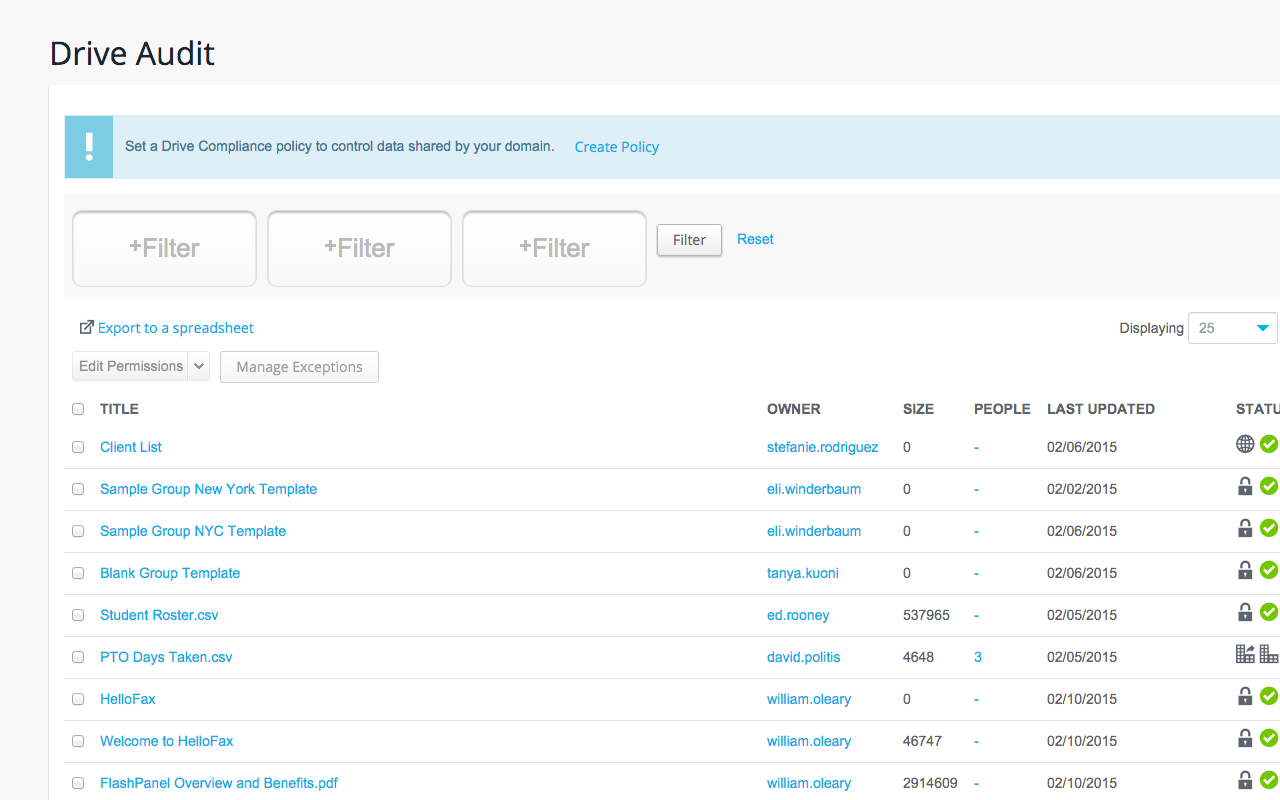This screenshot has width=1280, height=800.
Task: Click the Drive Audit page heading
Action: (132, 53)
